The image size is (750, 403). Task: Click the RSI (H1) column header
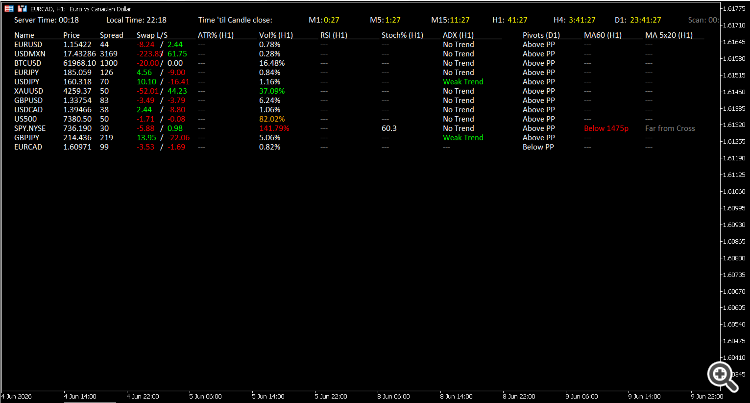click(x=334, y=35)
